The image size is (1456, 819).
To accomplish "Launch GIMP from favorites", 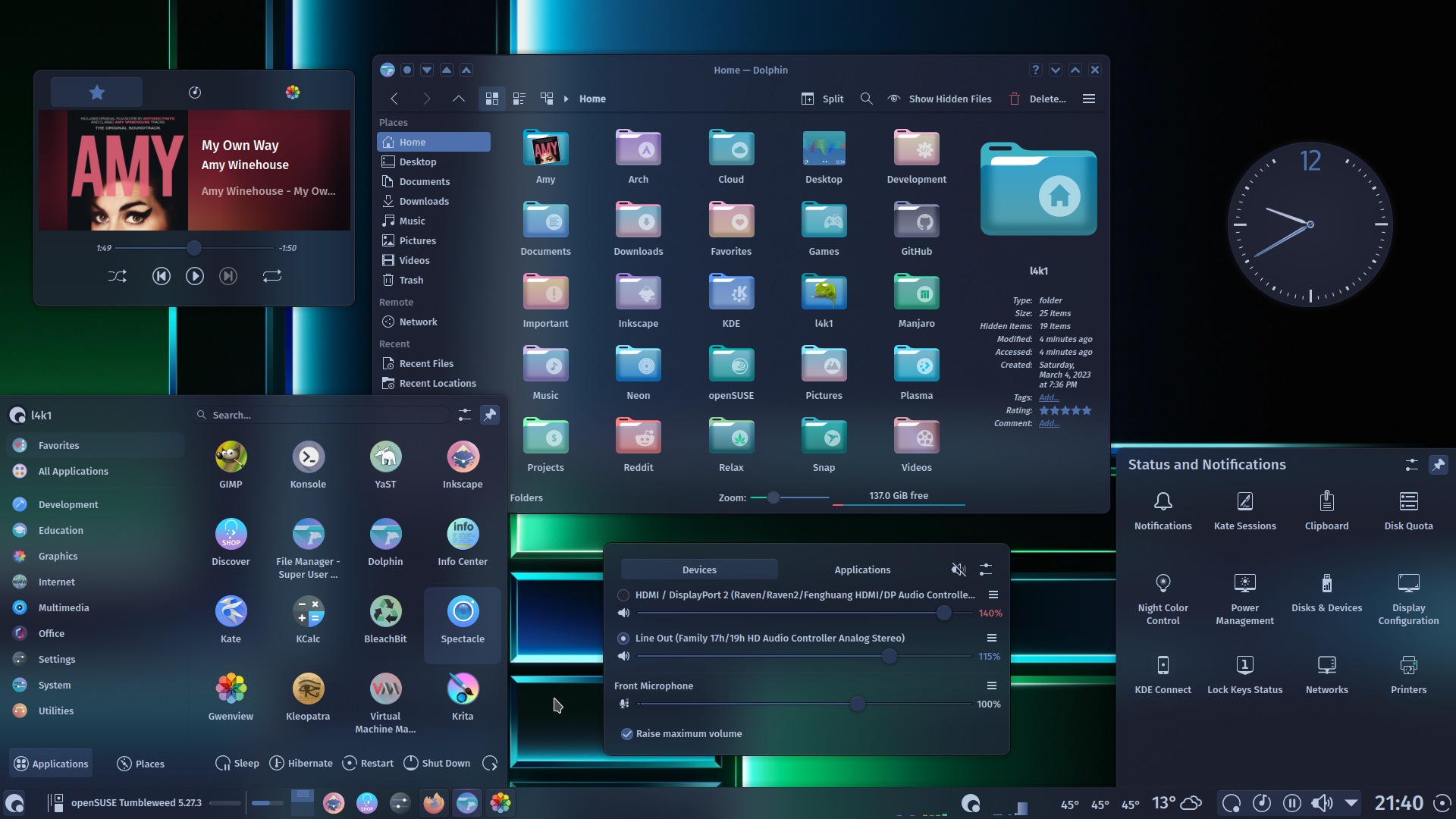I will [231, 465].
